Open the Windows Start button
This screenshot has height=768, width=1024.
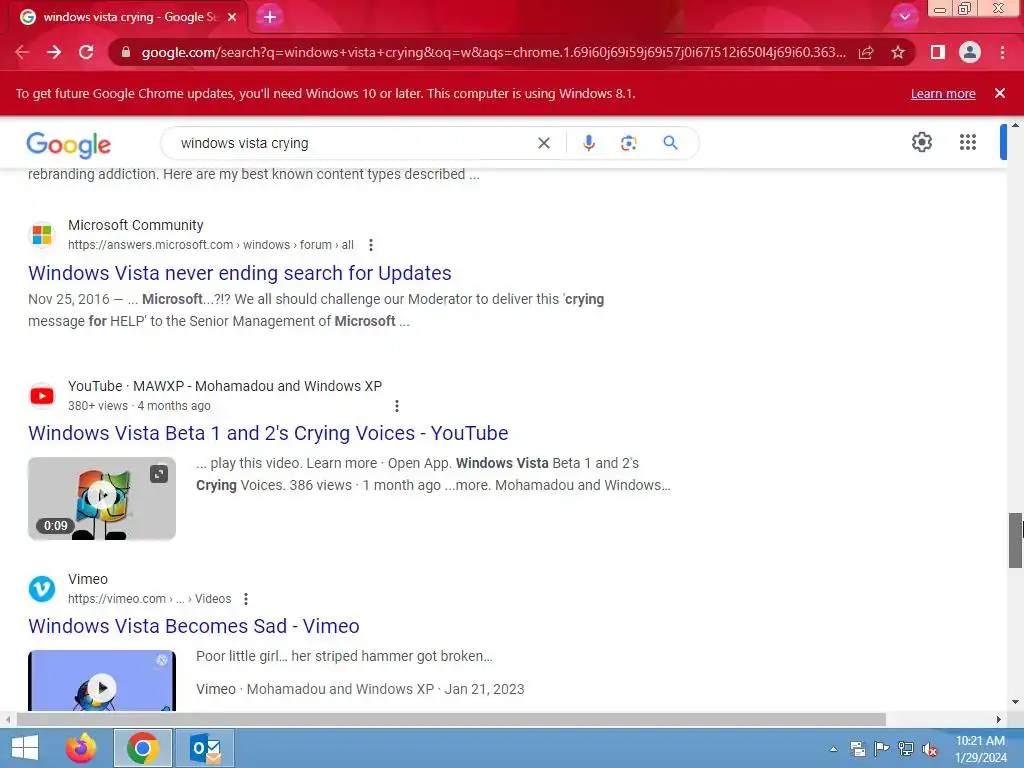click(25, 748)
